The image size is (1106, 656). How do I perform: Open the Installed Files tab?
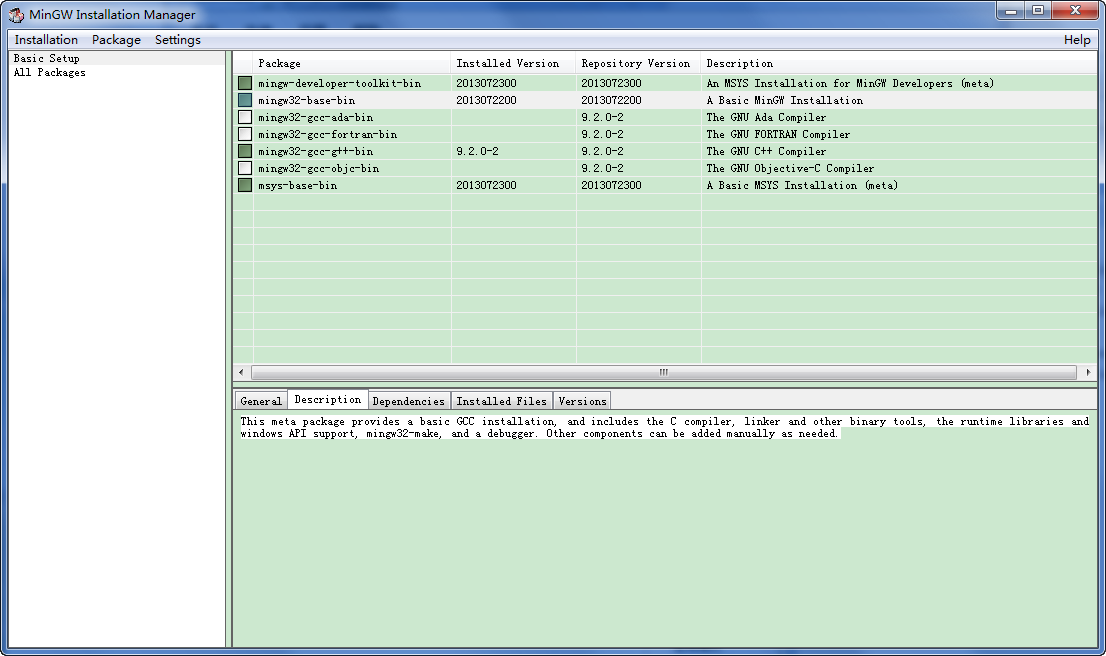pyautogui.click(x=501, y=401)
